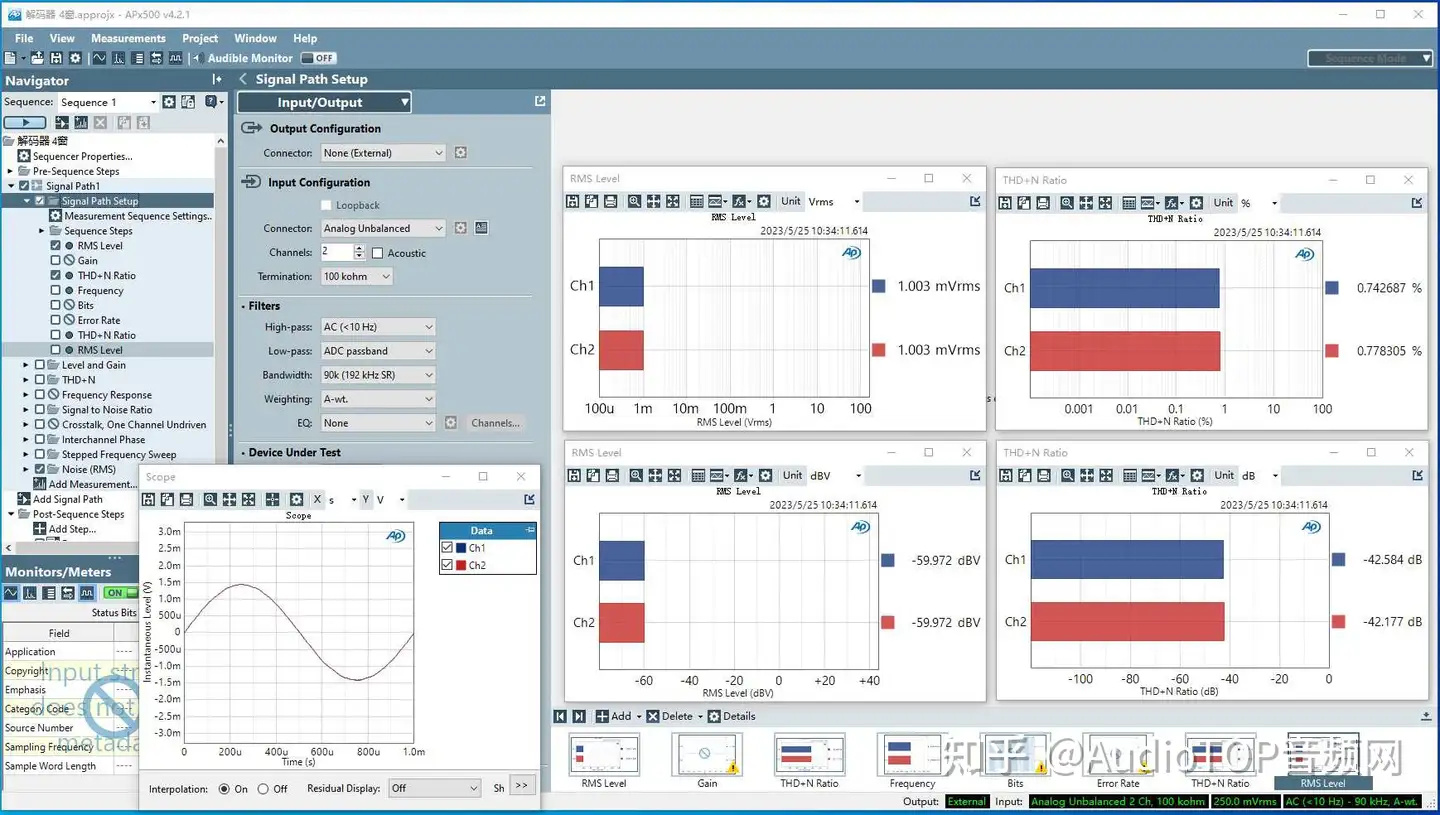Open gear settings in THD+N Ratio dB window
The width and height of the screenshot is (1440, 815).
(x=1197, y=475)
